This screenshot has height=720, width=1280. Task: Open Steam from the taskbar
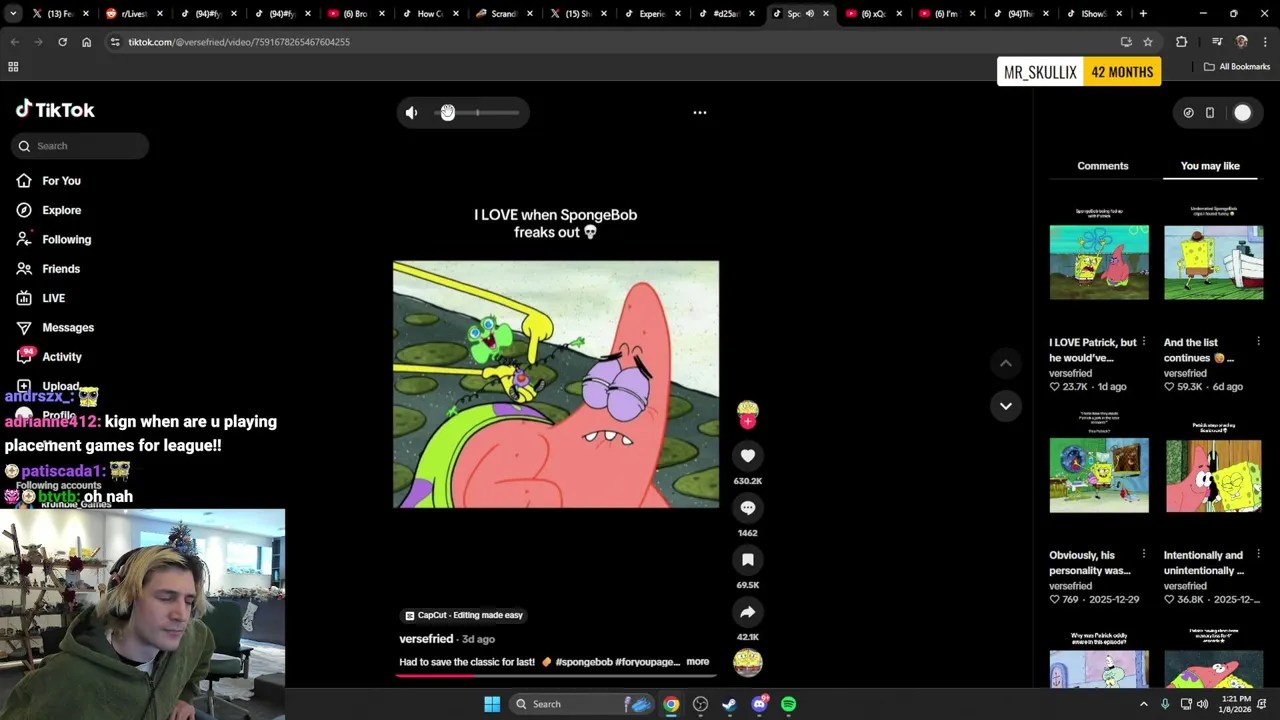coord(729,704)
